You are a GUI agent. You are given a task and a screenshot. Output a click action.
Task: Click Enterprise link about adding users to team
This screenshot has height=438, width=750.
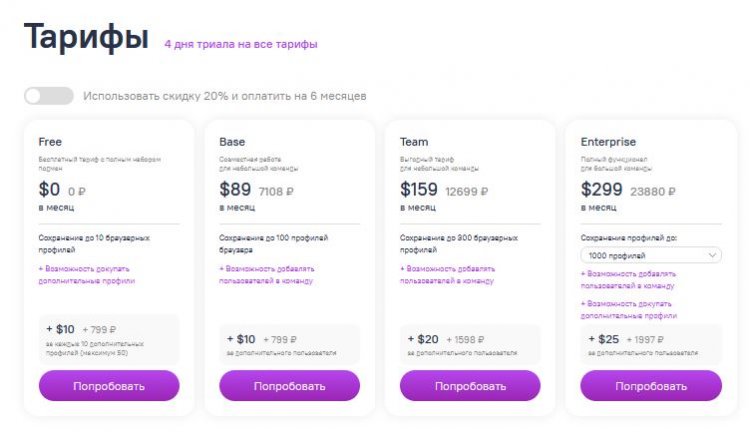point(628,280)
